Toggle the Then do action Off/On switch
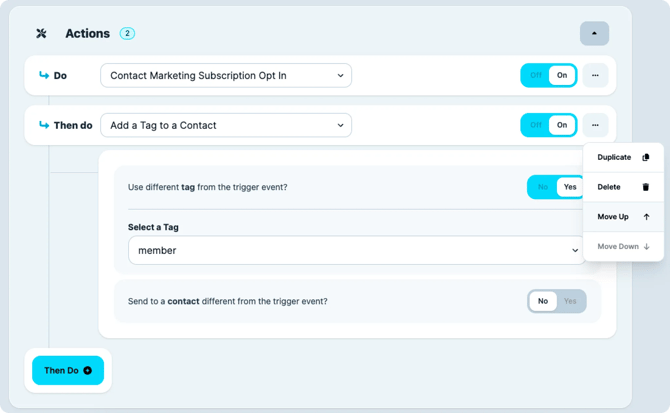 [548, 125]
